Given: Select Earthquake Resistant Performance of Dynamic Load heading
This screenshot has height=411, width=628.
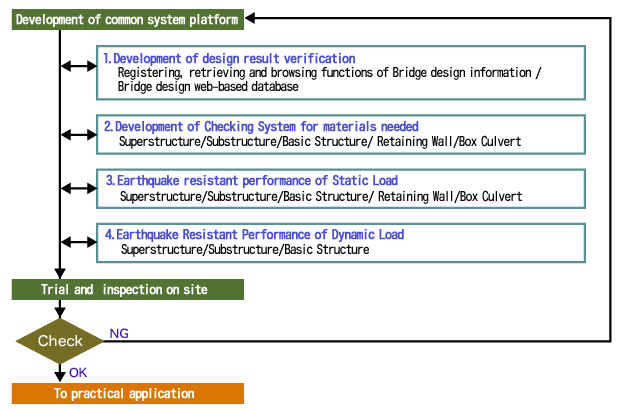Looking at the screenshot, I should pyautogui.click(x=254, y=234).
